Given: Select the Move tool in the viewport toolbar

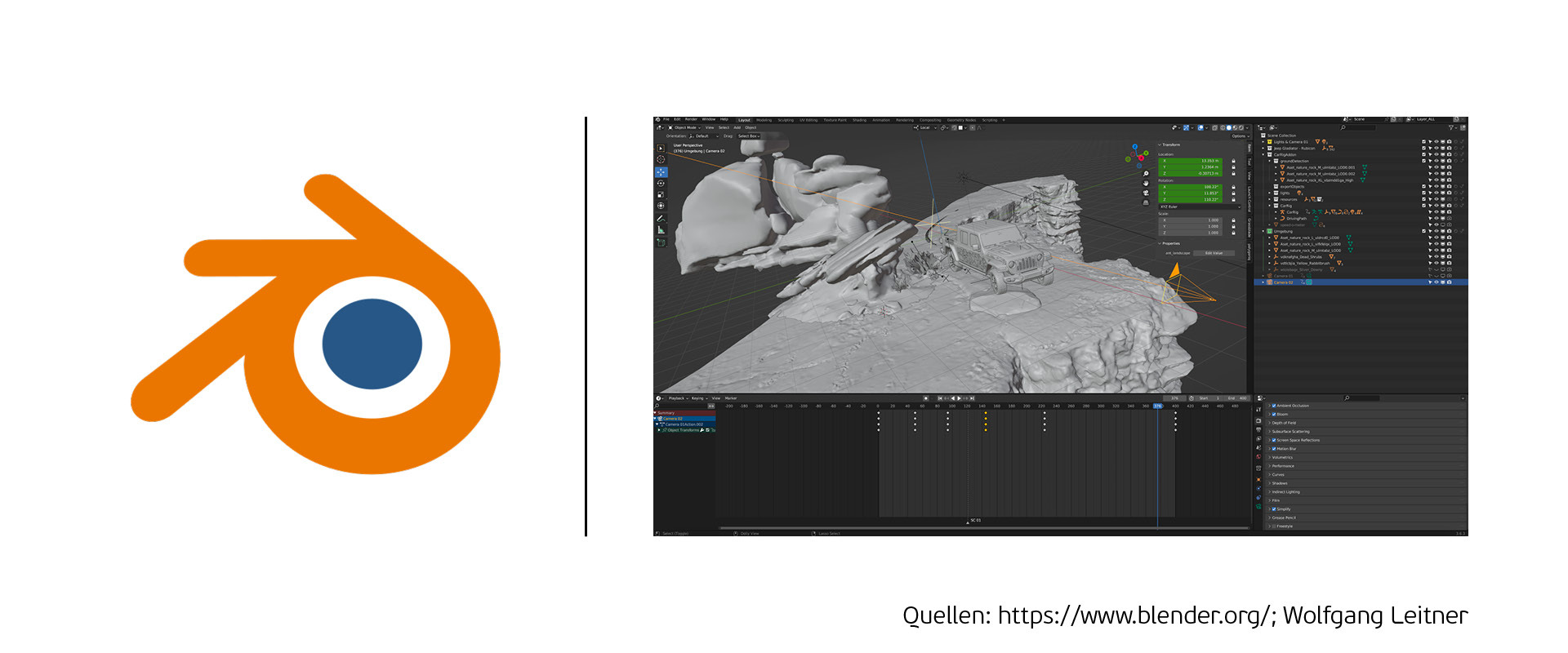Looking at the screenshot, I should (661, 172).
